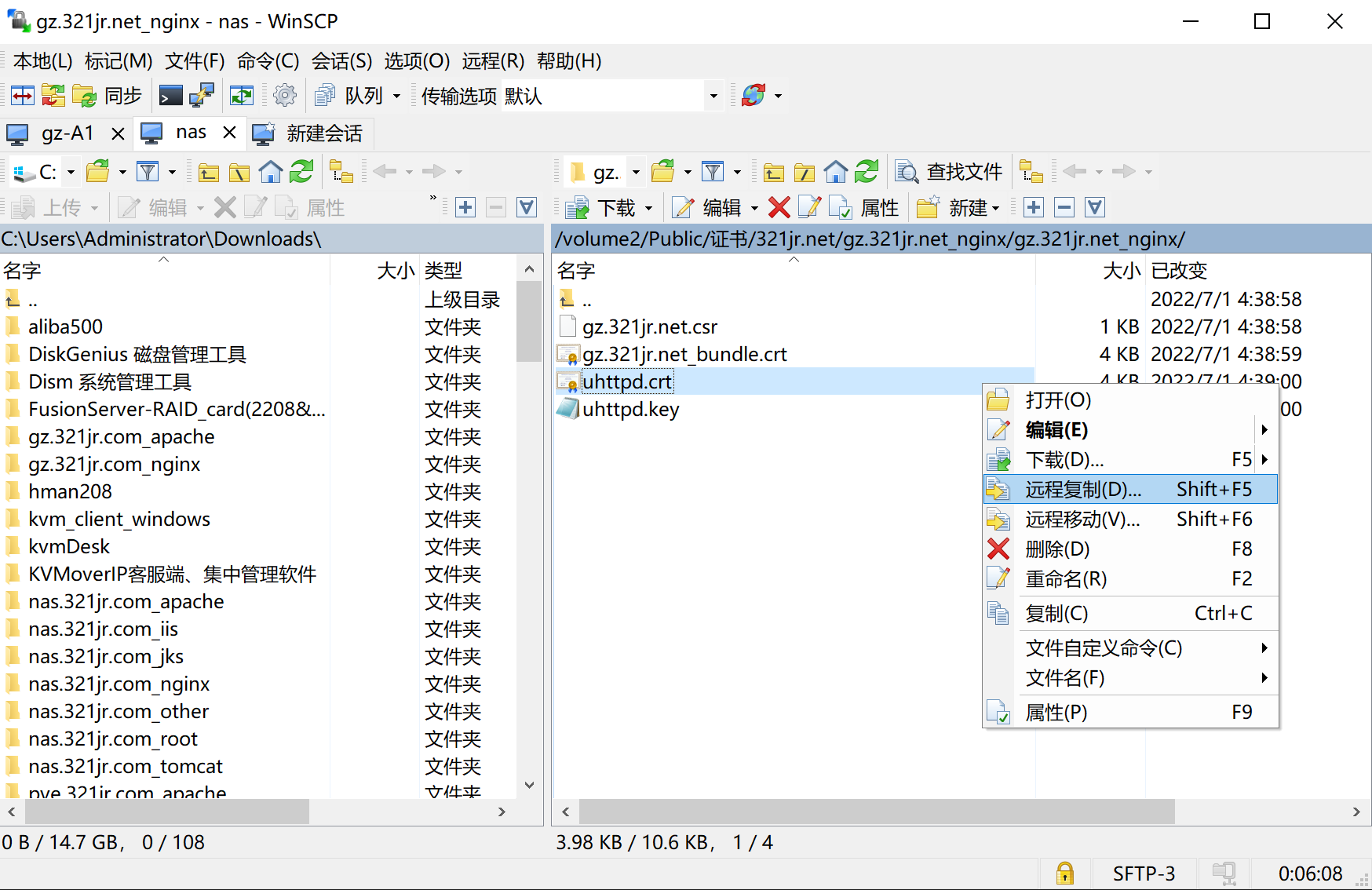Open the 会话(S) menu
The image size is (1372, 890).
click(342, 61)
